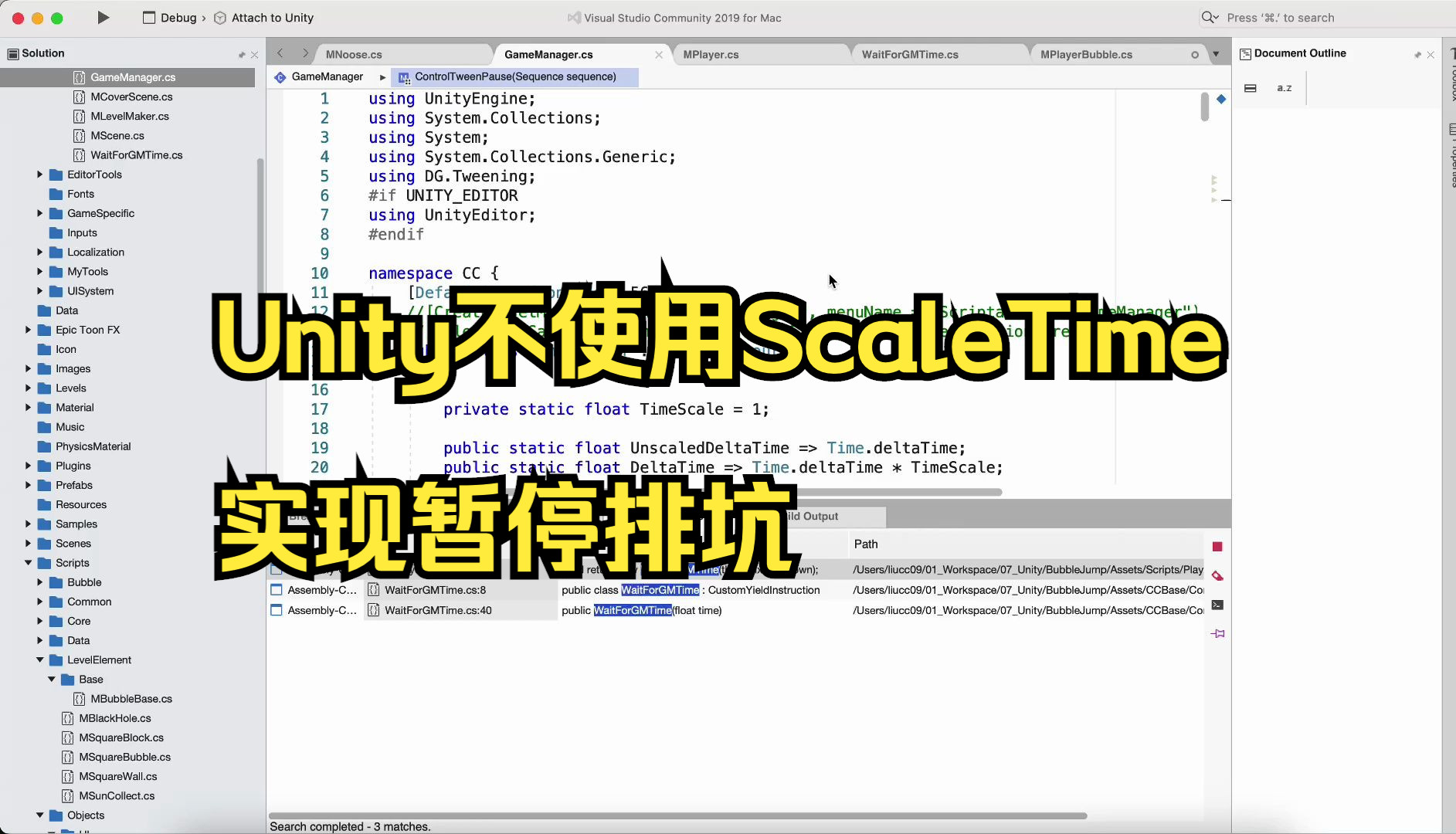Navigate back in editor history
This screenshot has width=1456, height=834.
click(x=280, y=53)
